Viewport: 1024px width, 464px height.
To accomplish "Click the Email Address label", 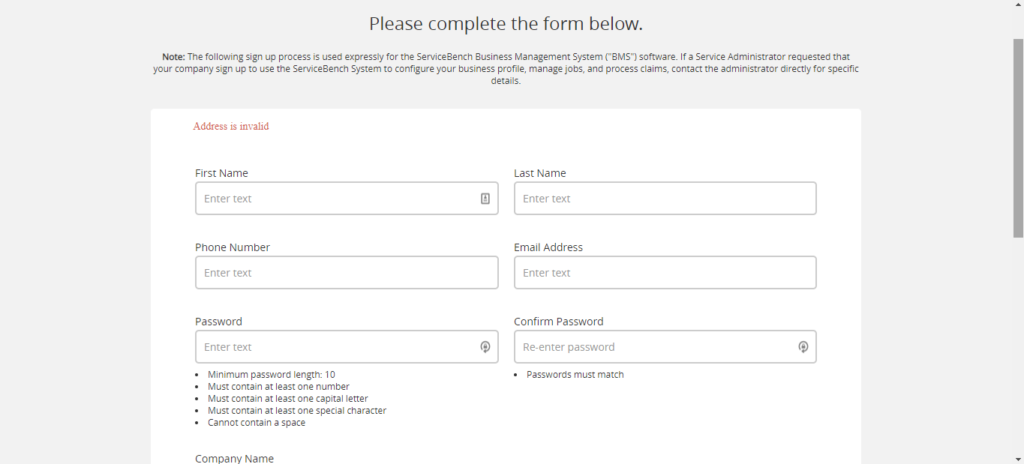I will [x=548, y=247].
